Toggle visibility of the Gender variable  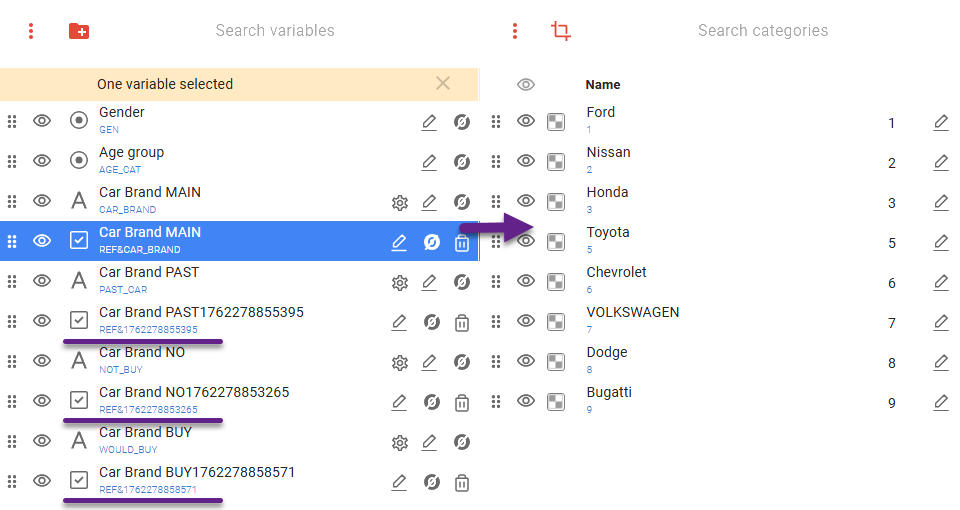pos(42,121)
